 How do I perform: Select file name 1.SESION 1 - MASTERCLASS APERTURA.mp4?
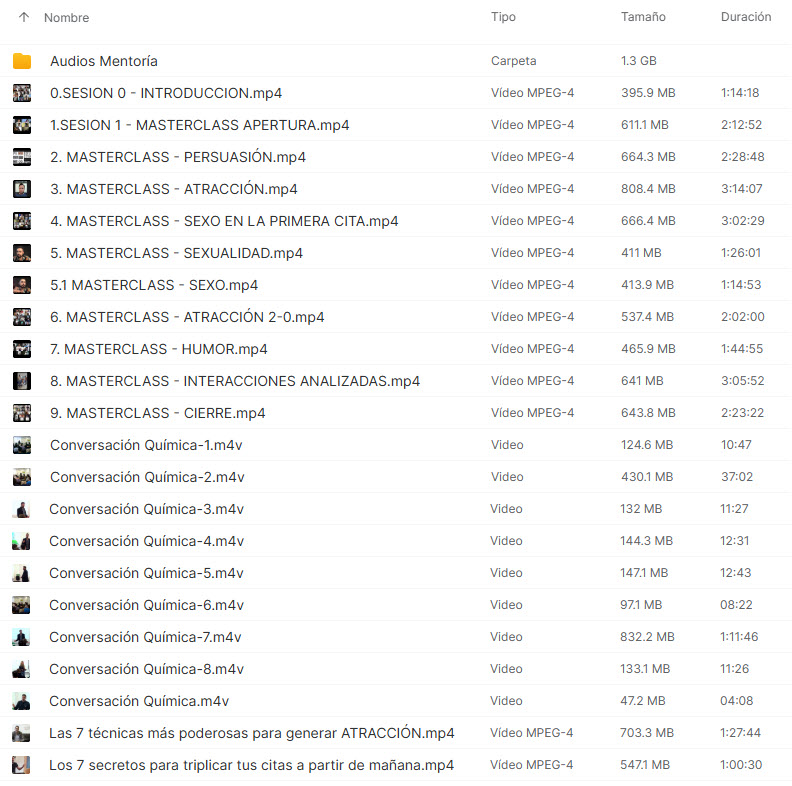(x=200, y=125)
